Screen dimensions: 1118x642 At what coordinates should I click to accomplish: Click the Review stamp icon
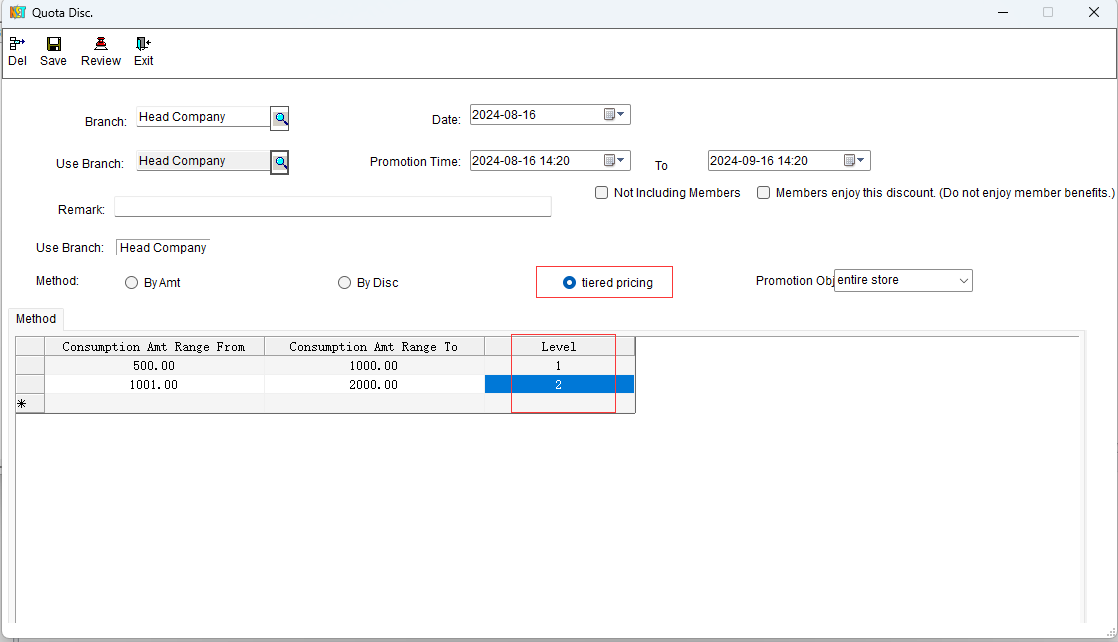point(101,44)
